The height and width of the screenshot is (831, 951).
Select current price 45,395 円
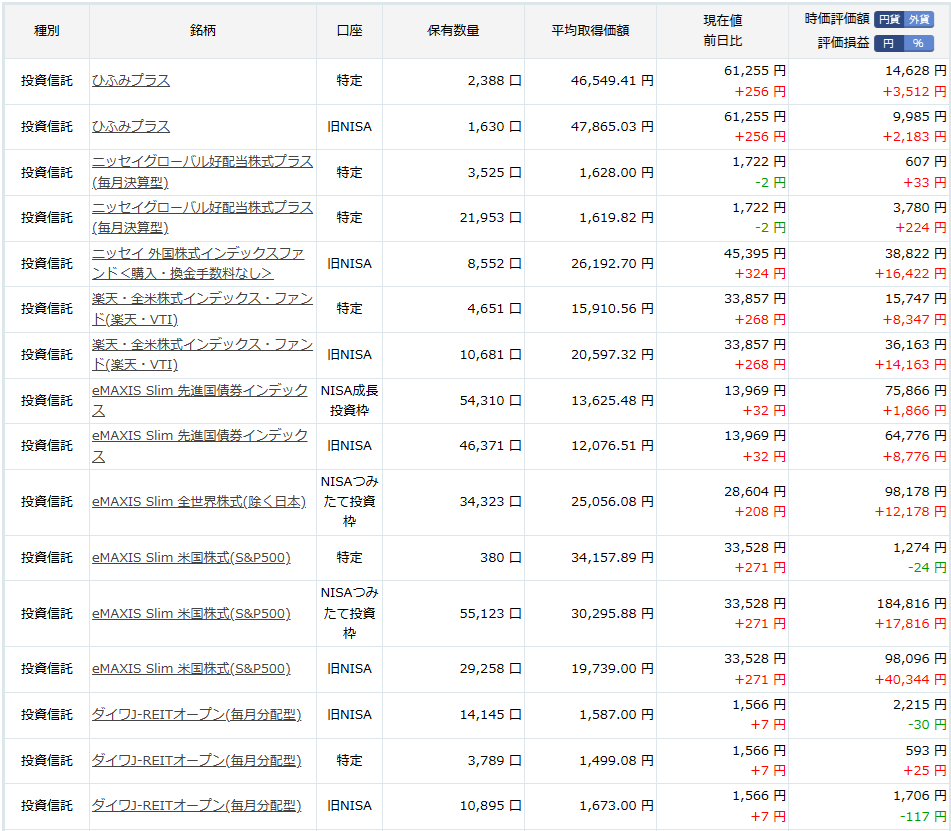point(754,254)
